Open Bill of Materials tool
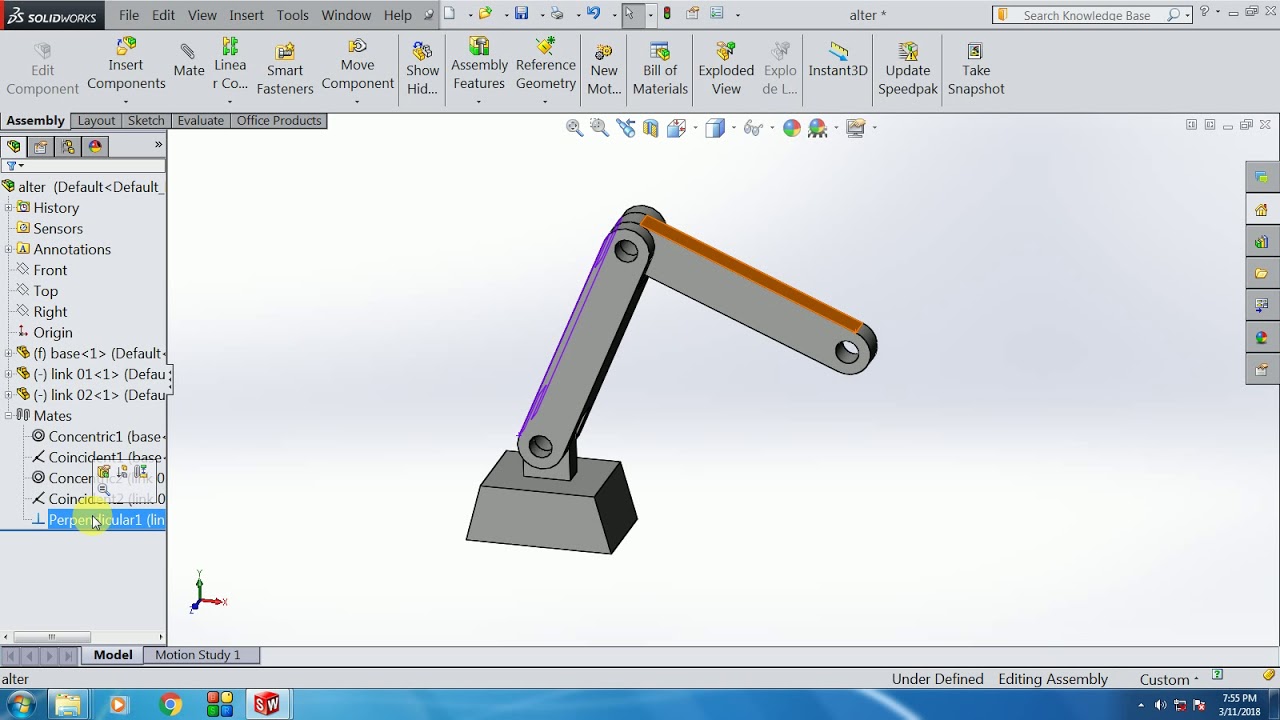The image size is (1280, 720). point(660,68)
